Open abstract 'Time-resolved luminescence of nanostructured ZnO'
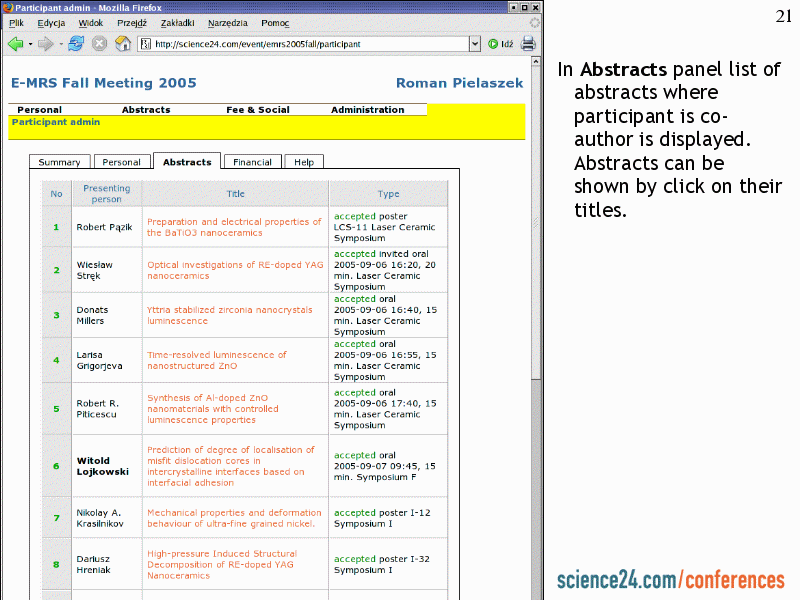This screenshot has height=600, width=800. (x=217, y=360)
